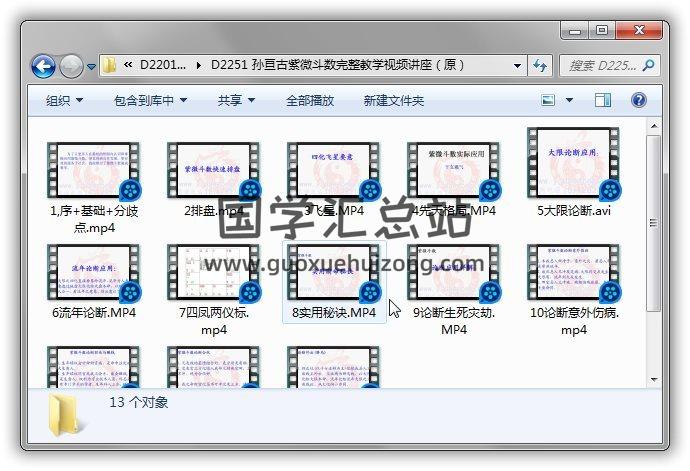This screenshot has width=690, height=471.
Task: Click the magnifier search icon
Action: [x=648, y=66]
